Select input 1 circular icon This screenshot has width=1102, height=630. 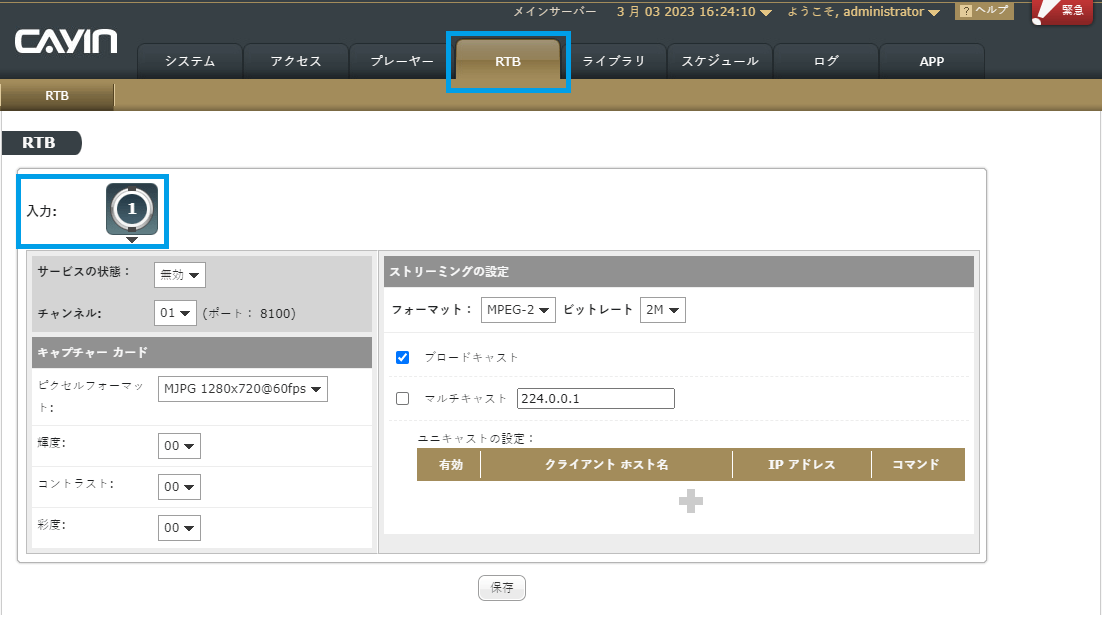[132, 209]
